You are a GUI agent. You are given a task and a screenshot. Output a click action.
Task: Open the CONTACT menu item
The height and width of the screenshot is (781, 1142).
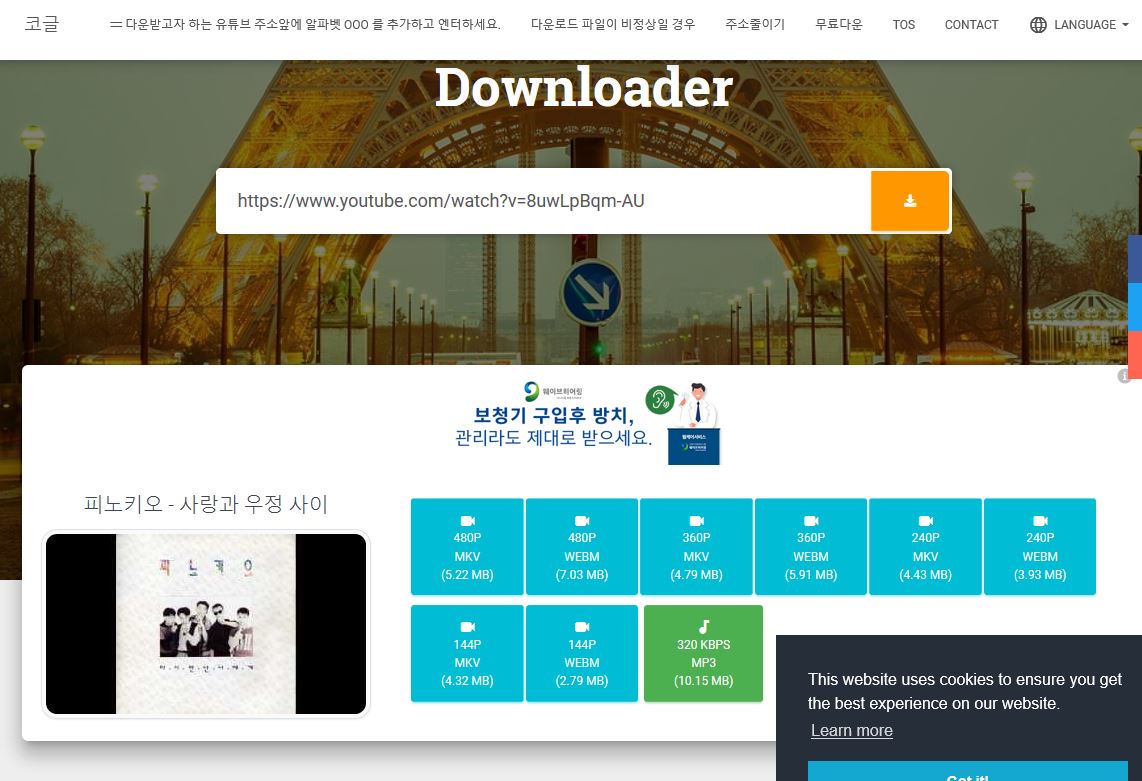coord(971,25)
